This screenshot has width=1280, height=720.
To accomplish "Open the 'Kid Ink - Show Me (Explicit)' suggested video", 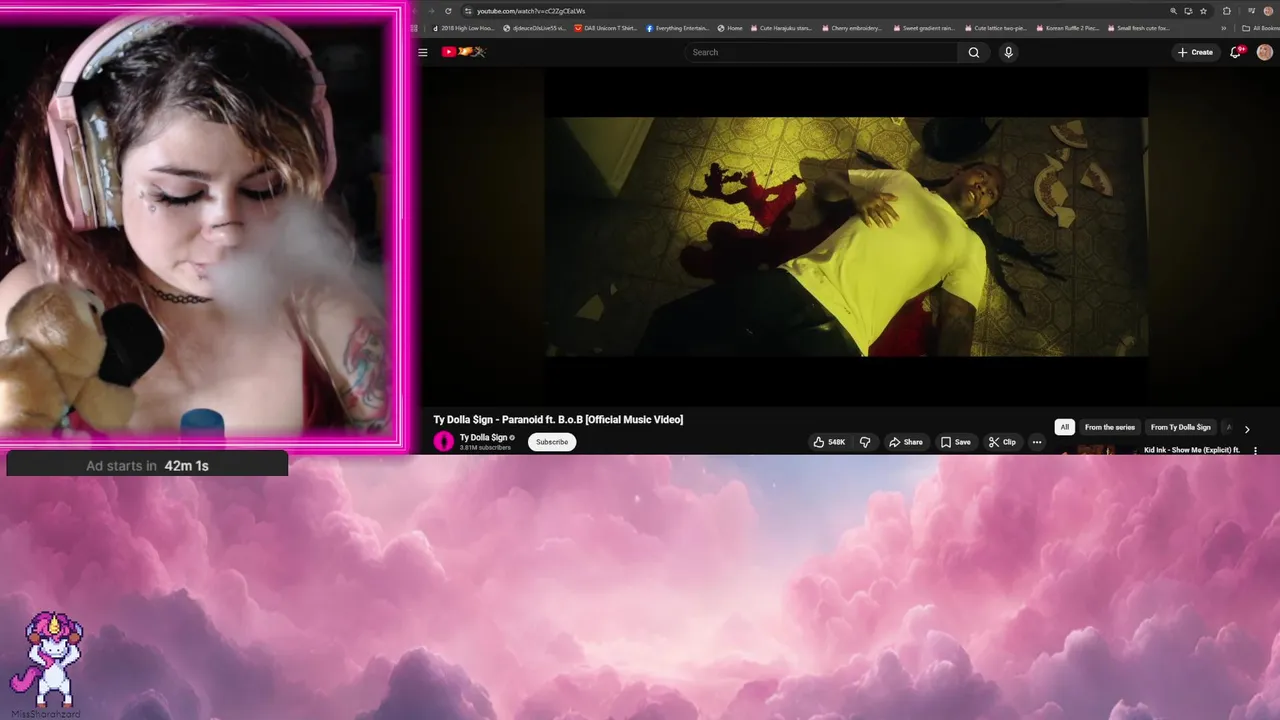I will click(1191, 450).
